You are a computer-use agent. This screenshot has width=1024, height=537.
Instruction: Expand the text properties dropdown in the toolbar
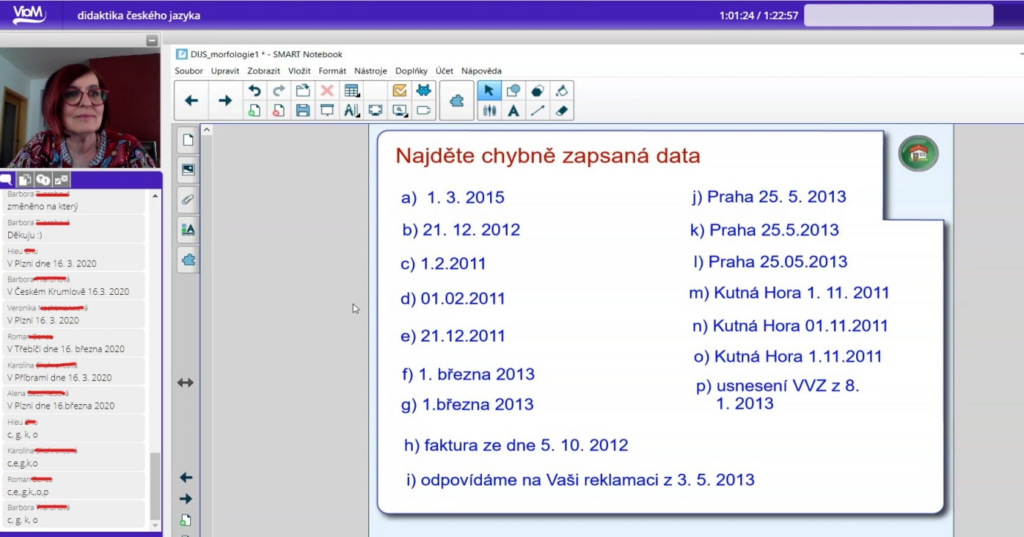pyautogui.click(x=351, y=111)
